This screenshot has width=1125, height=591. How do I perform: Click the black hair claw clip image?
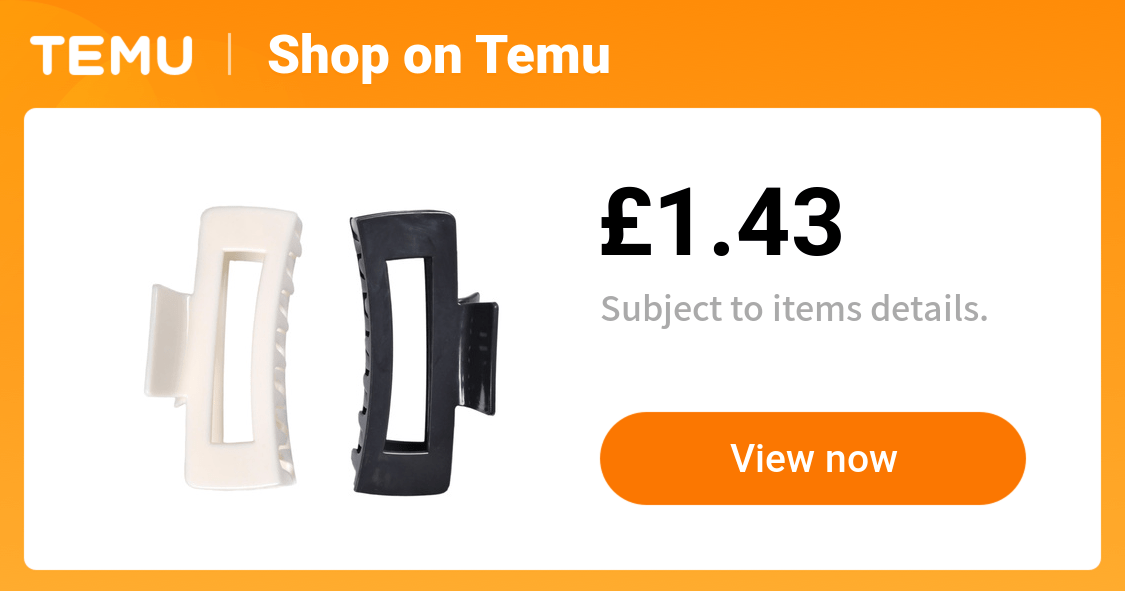coord(423,352)
